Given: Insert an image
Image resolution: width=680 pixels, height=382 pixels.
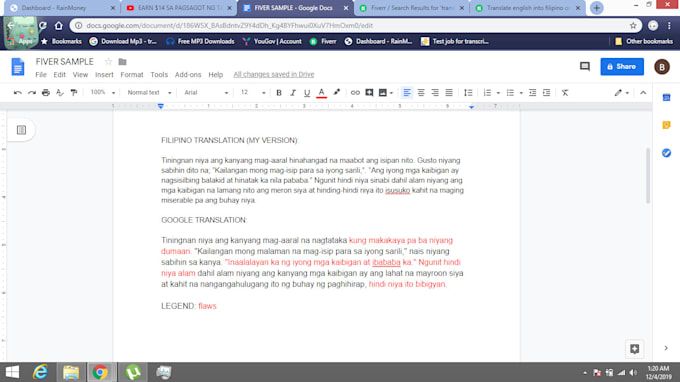Looking at the screenshot, I should [382, 92].
